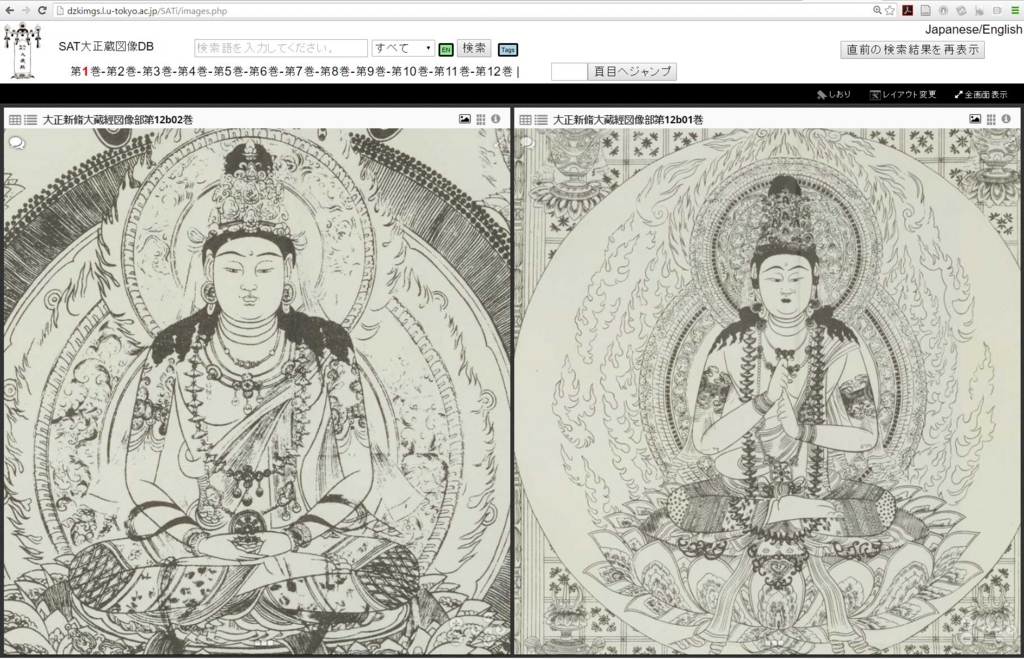Viewport: 1024px width, 659px height.
Task: Click the right Buddha image in 12b01 viewer
Action: click(x=767, y=391)
